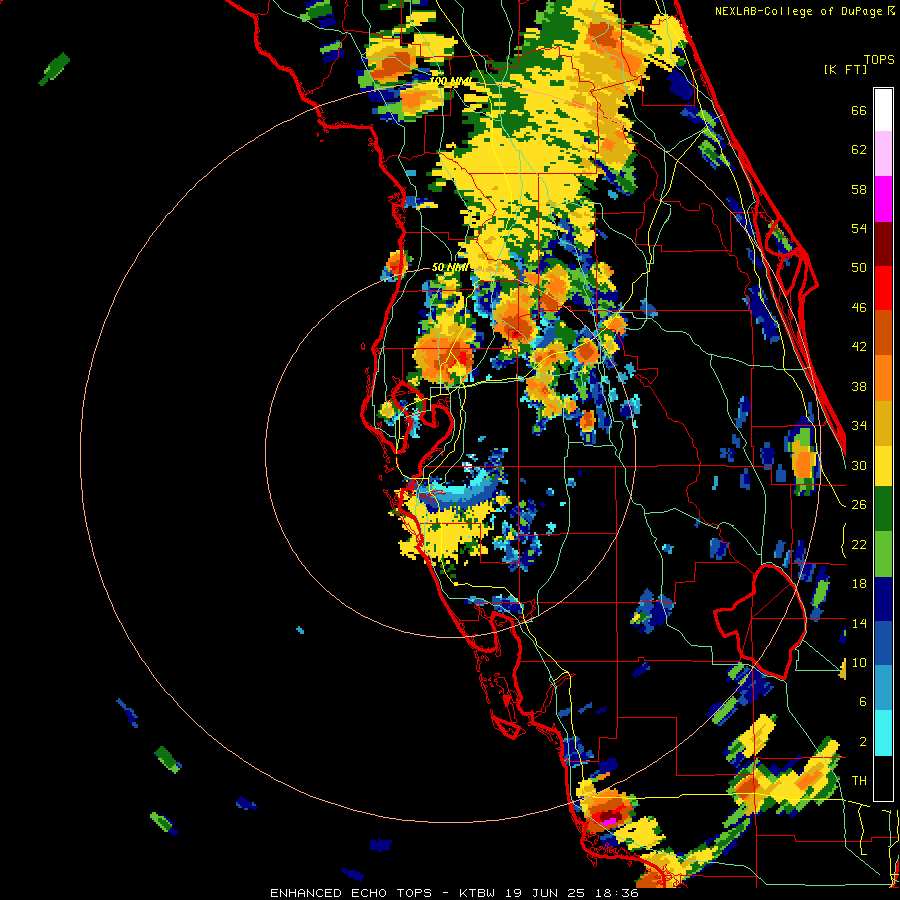Click the white swatch on the tops scale
The image size is (900, 900).
pos(883,110)
